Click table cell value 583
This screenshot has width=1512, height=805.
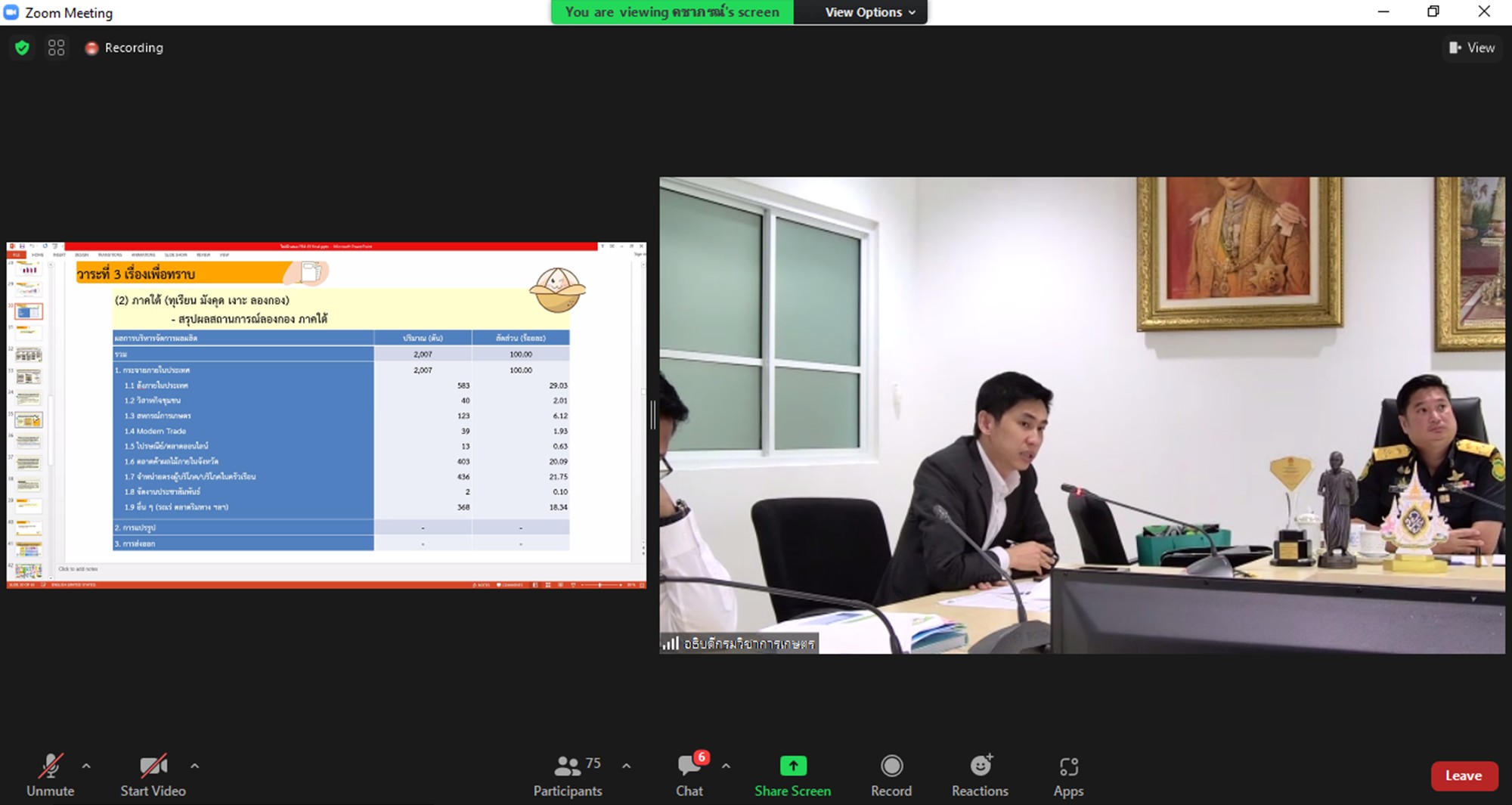click(x=463, y=385)
